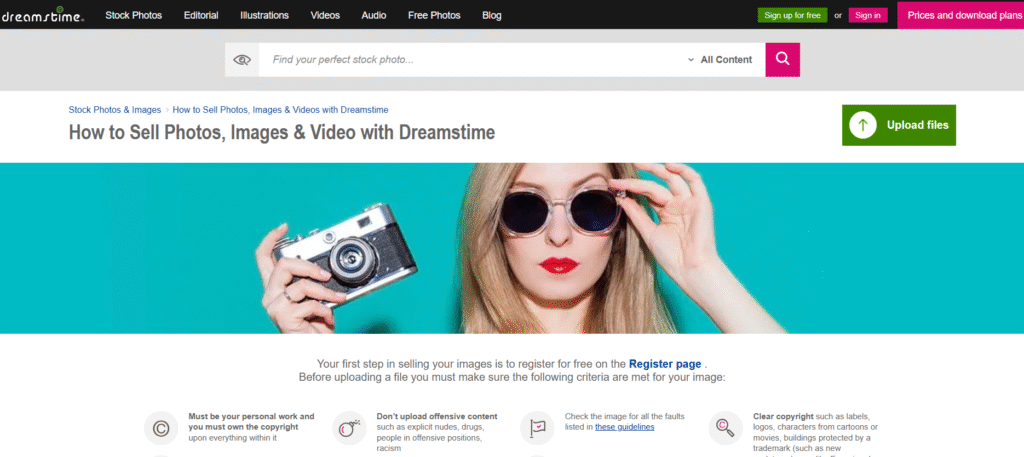Click text Don't upload offensive content

click(x=437, y=416)
